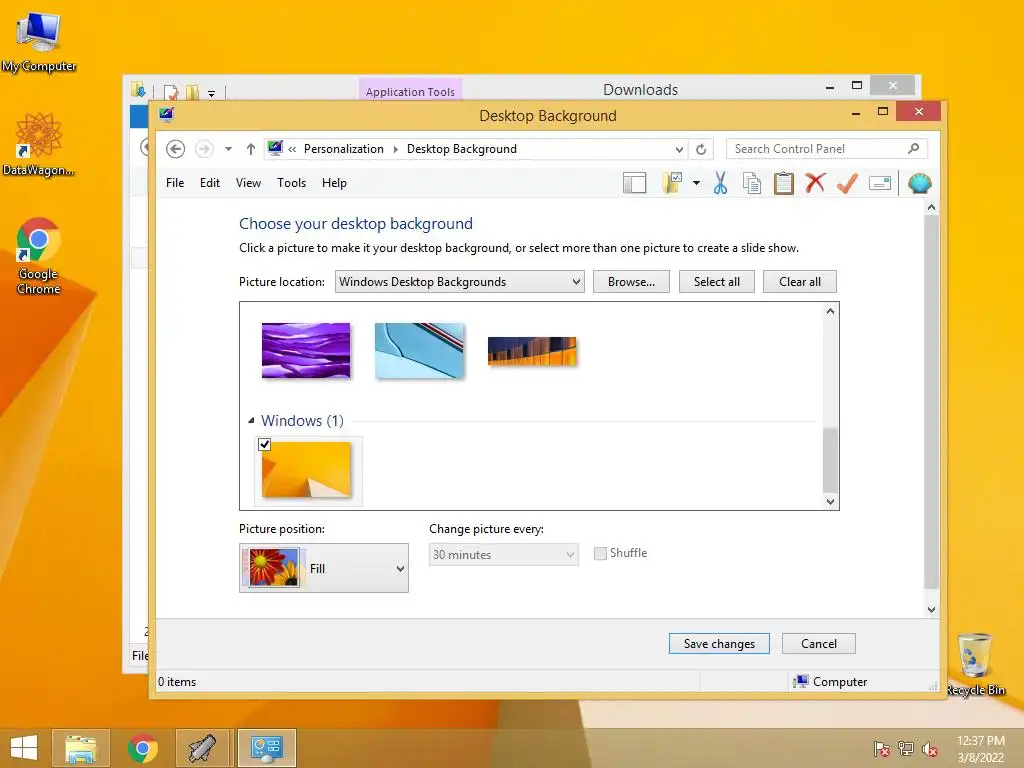The width and height of the screenshot is (1024, 768).
Task: Open the Picture position Fill dropdown
Action: (x=324, y=568)
